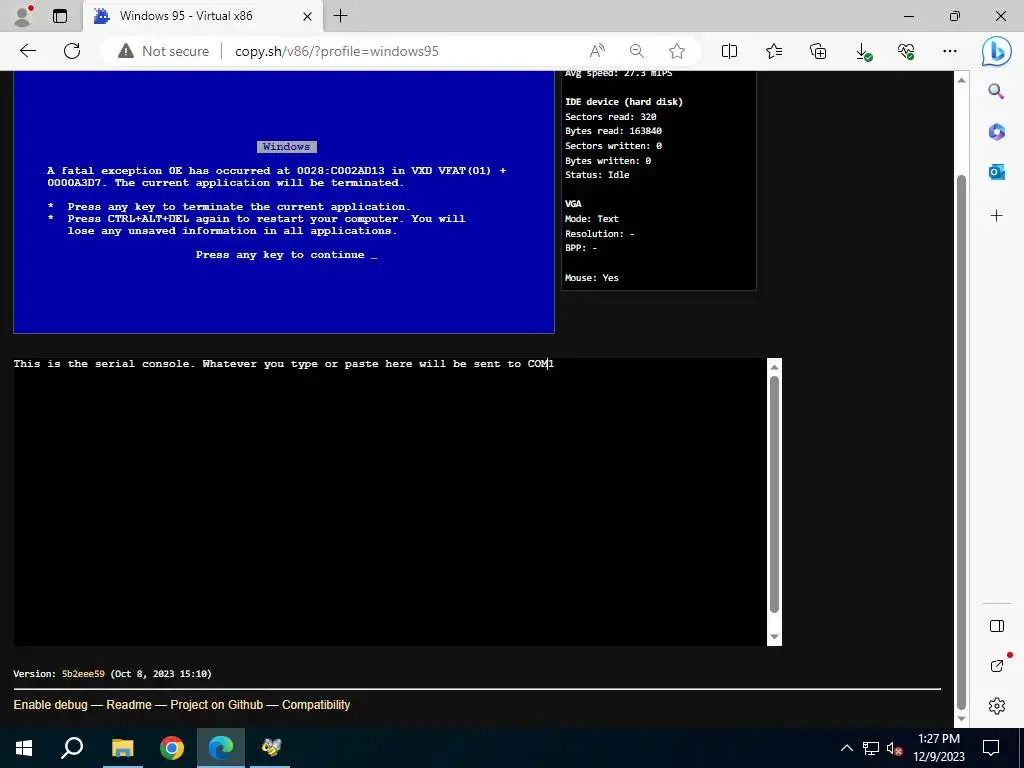Open the notification center icon
Viewport: 1024px width, 768px height.
tap(991, 748)
